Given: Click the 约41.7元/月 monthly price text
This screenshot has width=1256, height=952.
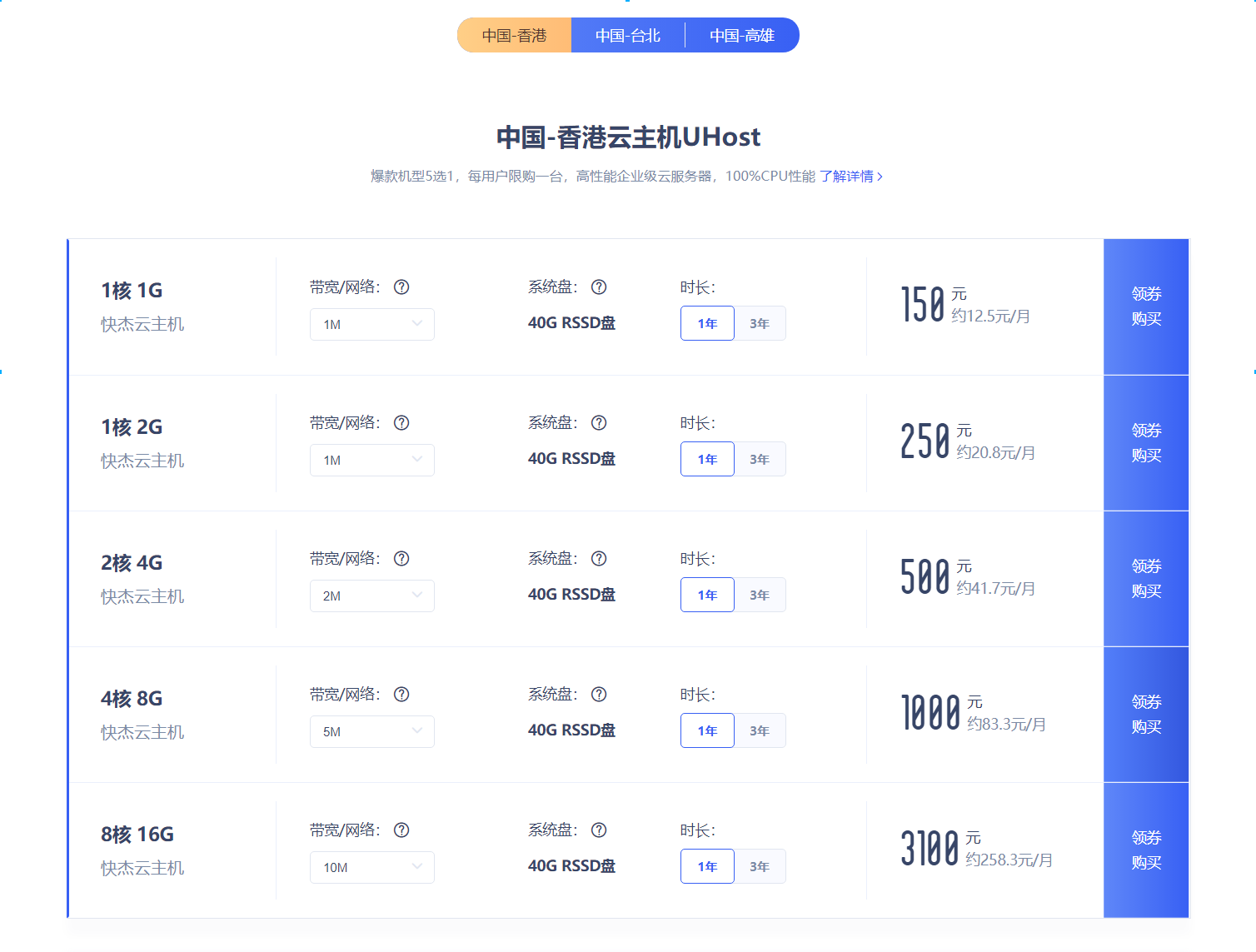Looking at the screenshot, I should click(996, 589).
